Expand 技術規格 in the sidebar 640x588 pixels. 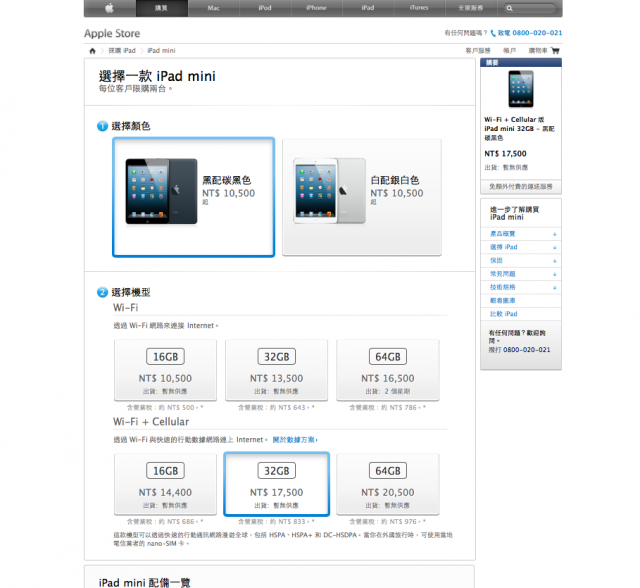[x=523, y=287]
